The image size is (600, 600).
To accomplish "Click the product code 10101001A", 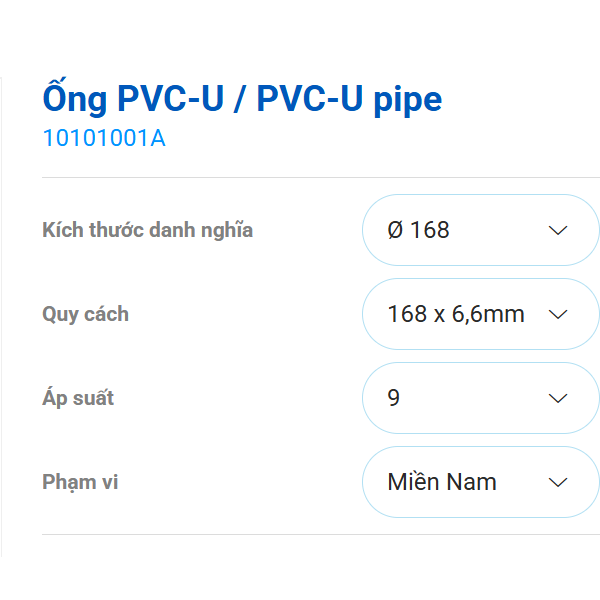I will pos(103,138).
